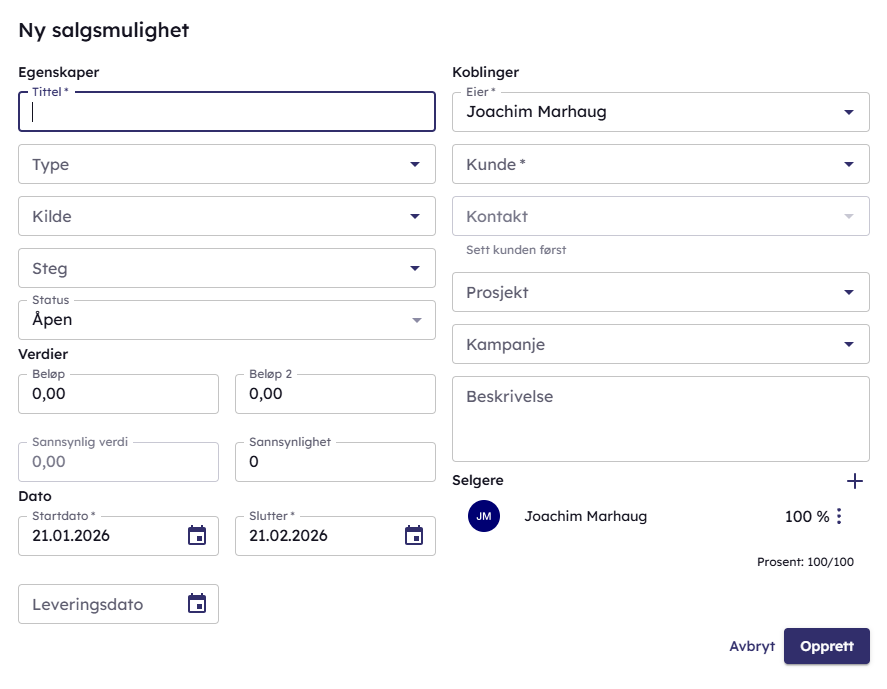This screenshot has height=689, width=887.
Task: Select the Beløp amount field
Action: pyautogui.click(x=118, y=394)
